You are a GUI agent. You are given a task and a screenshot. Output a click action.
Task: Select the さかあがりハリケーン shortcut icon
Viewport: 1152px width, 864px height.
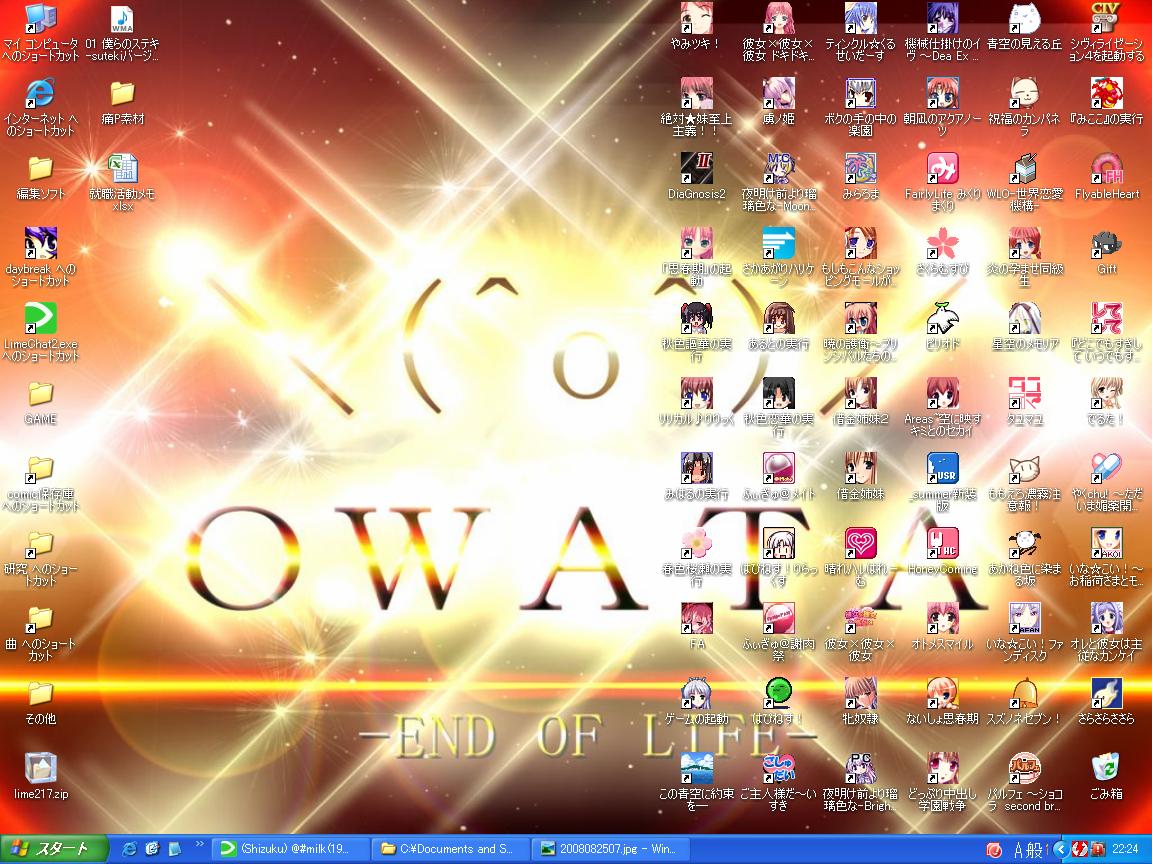(778, 244)
